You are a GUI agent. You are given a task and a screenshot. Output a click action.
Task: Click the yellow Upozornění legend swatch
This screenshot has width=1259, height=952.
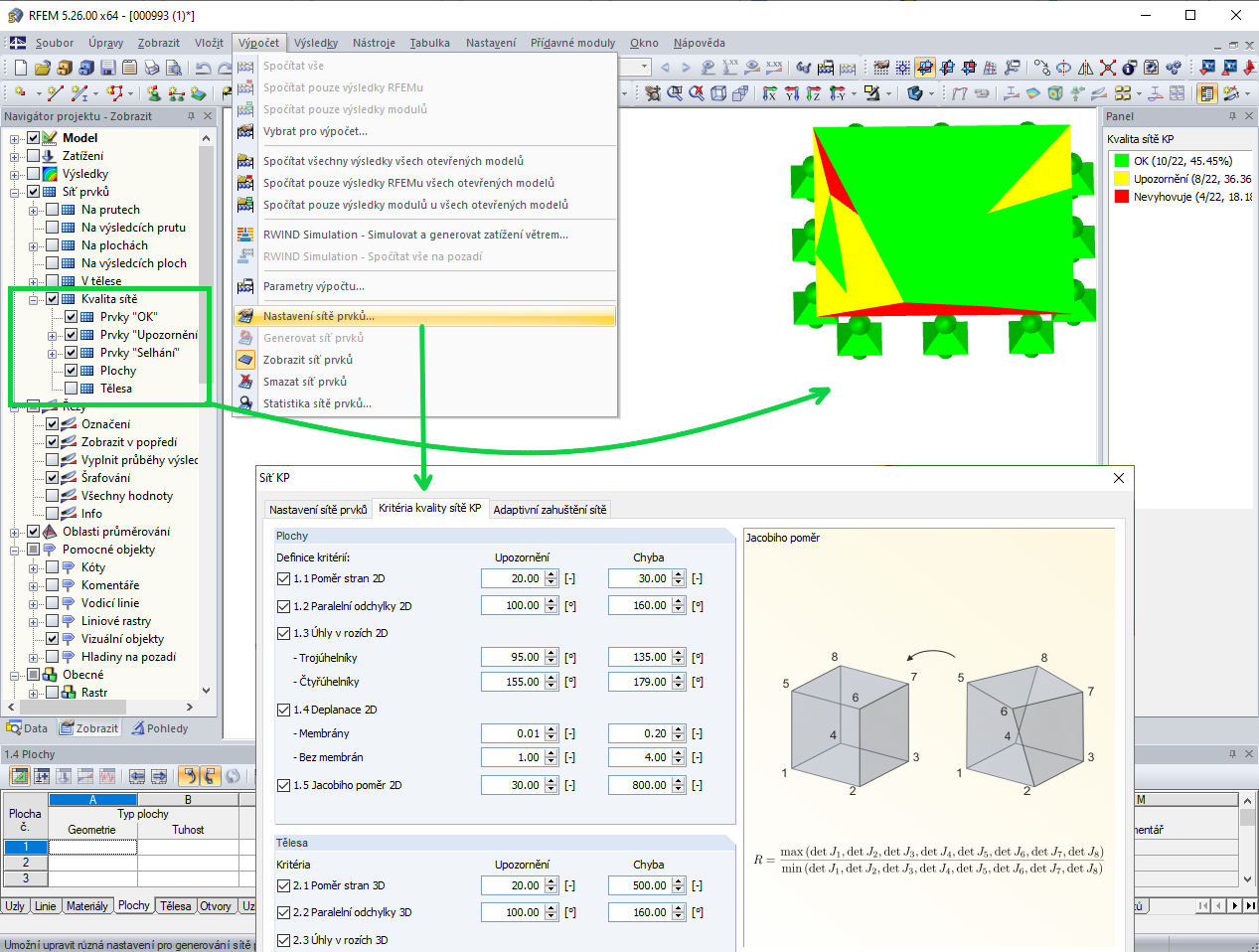coord(1122,179)
